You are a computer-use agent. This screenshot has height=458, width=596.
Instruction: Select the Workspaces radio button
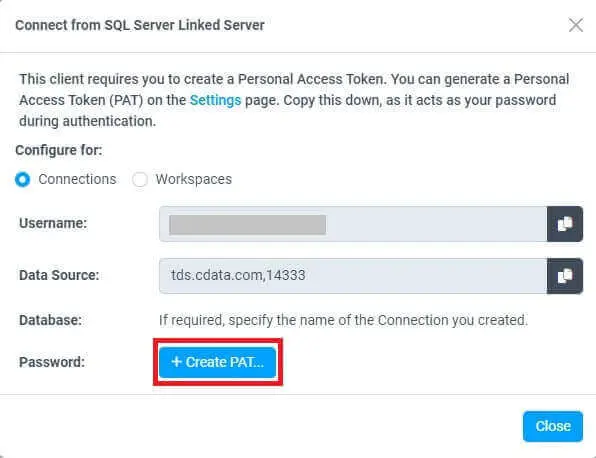click(139, 179)
